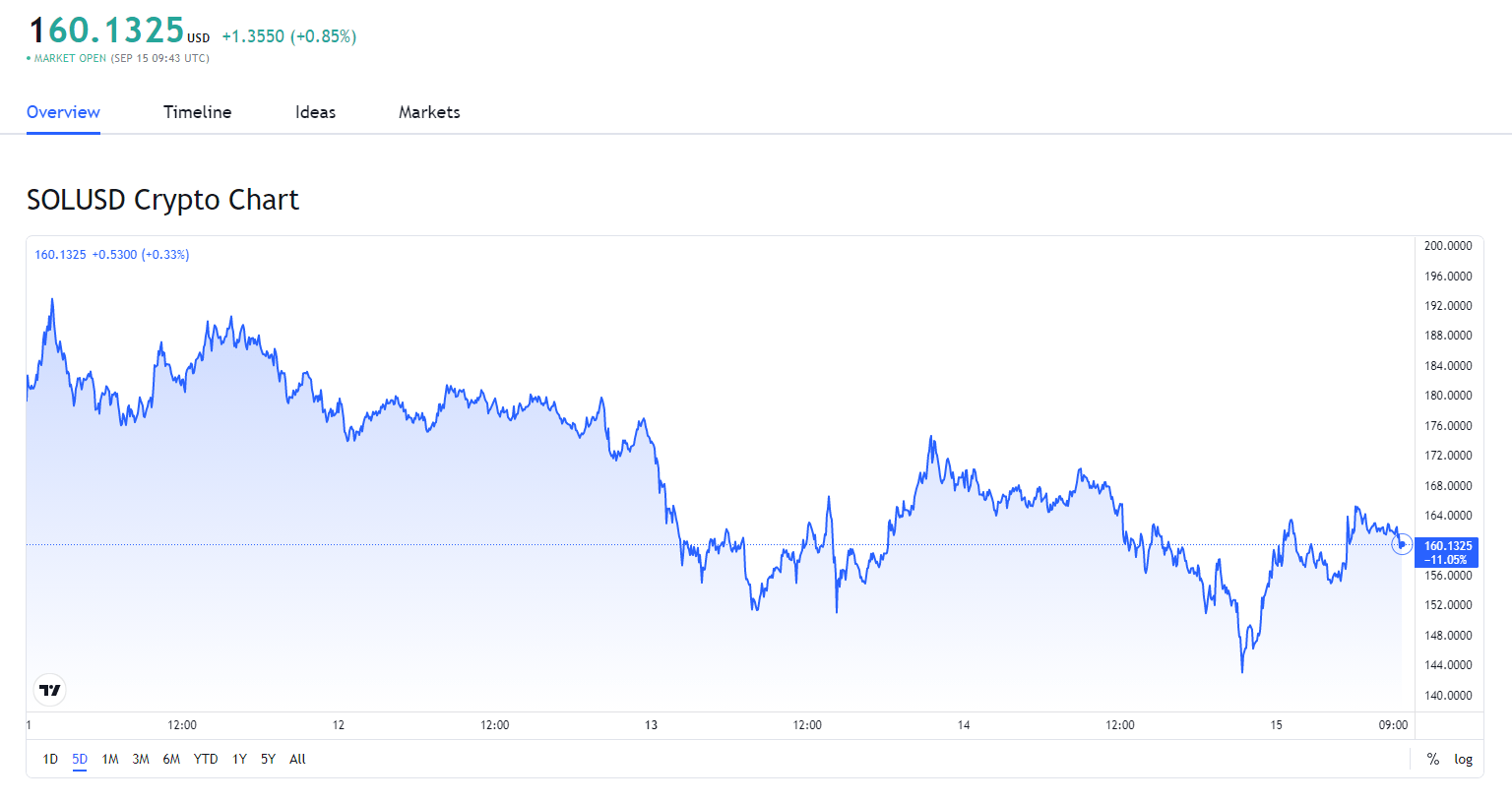Viewport: 1512px width, 803px height.
Task: Select the 5Y timeframe
Action: [x=267, y=759]
